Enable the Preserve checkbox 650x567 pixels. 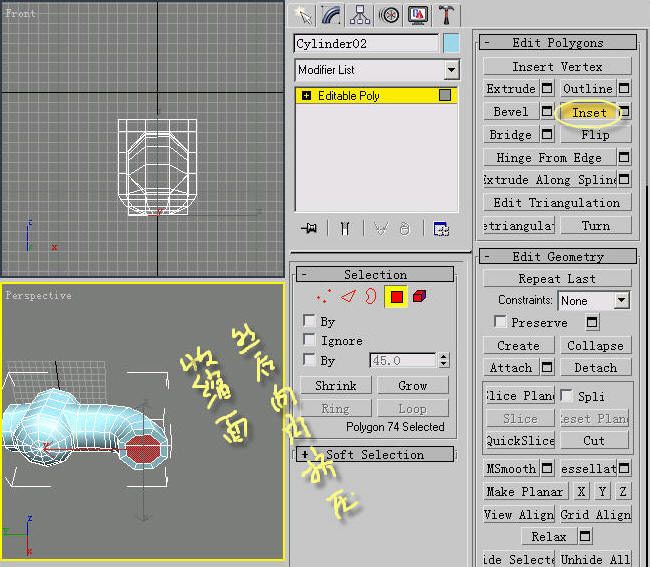[500, 322]
